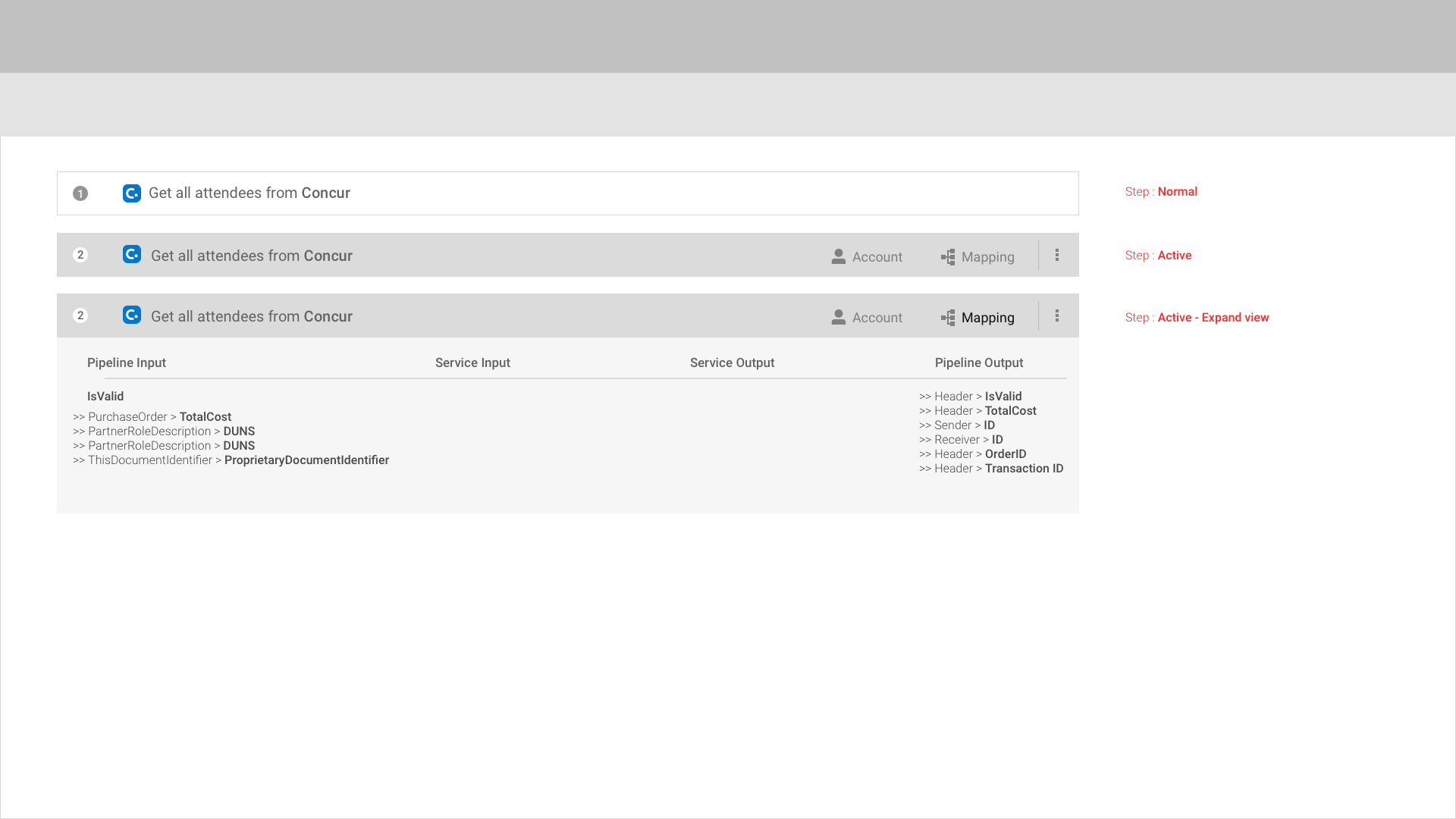1456x819 pixels.
Task: Click the Concur icon in the Active - Expand view row
Action: click(x=132, y=315)
